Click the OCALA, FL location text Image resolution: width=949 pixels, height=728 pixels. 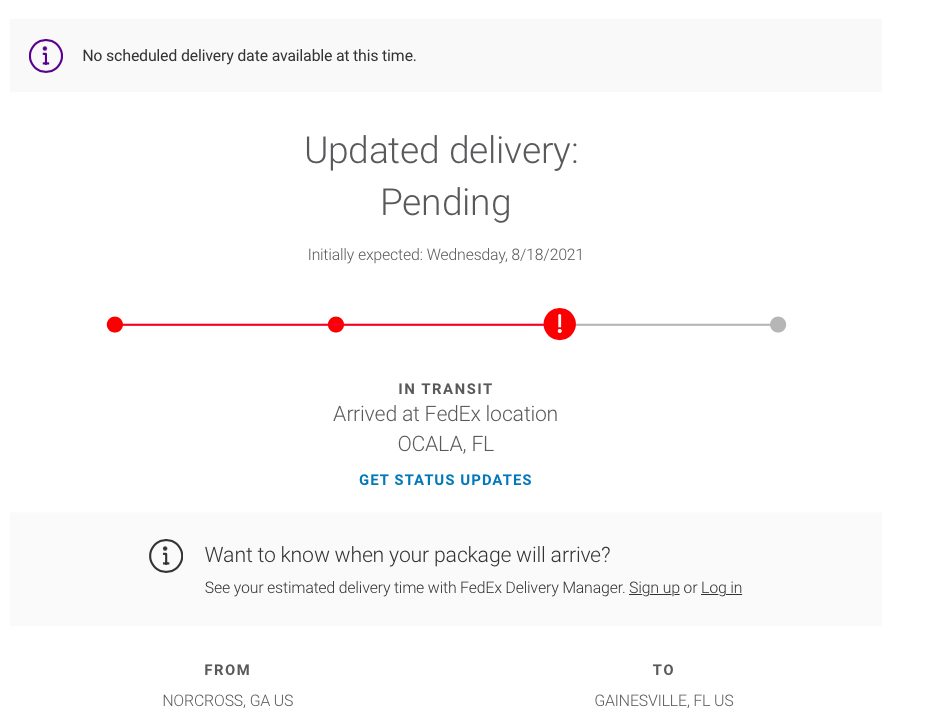(445, 444)
